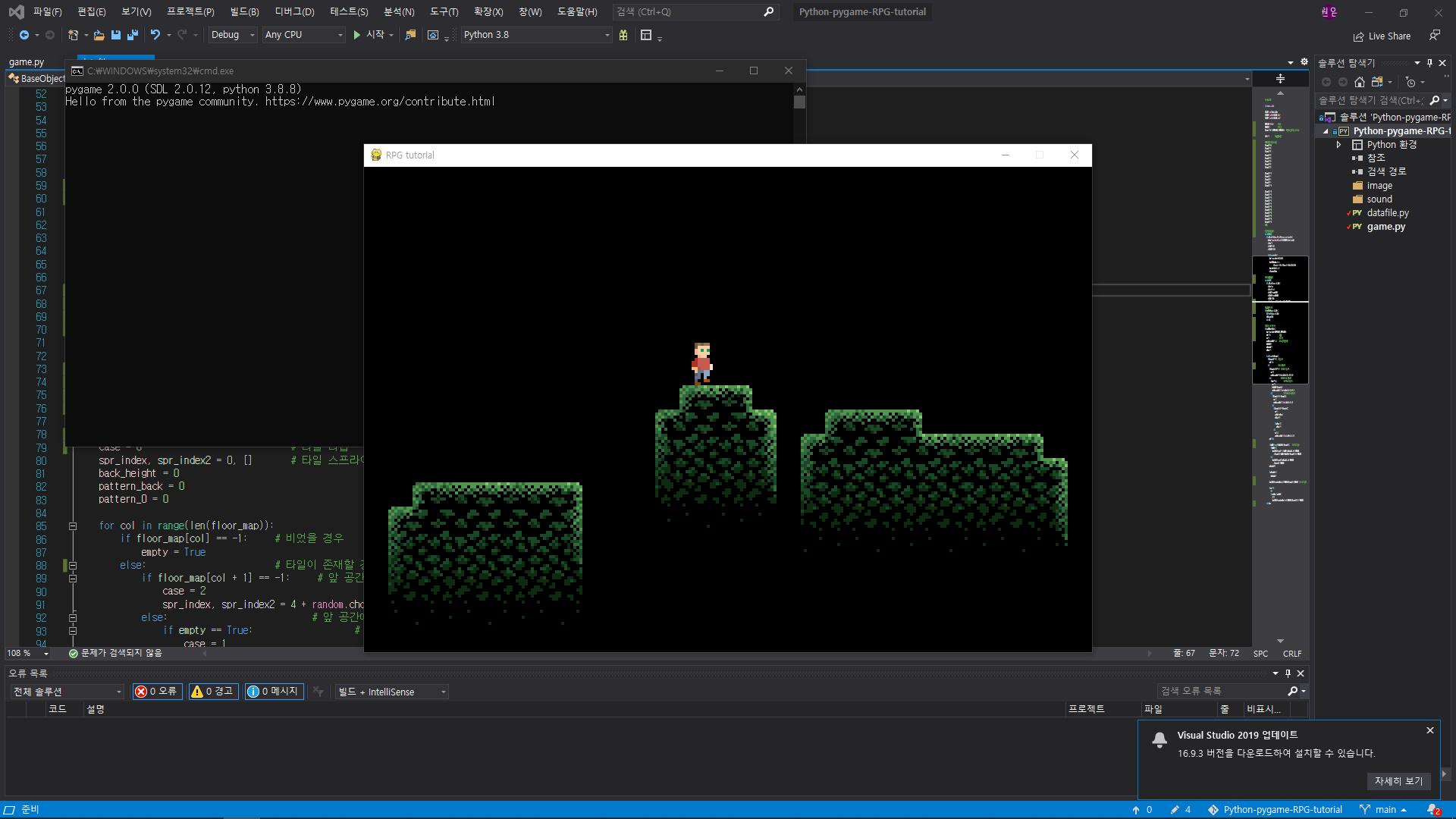Open the 디버그(D) menu
The height and width of the screenshot is (819, 1456).
click(294, 11)
